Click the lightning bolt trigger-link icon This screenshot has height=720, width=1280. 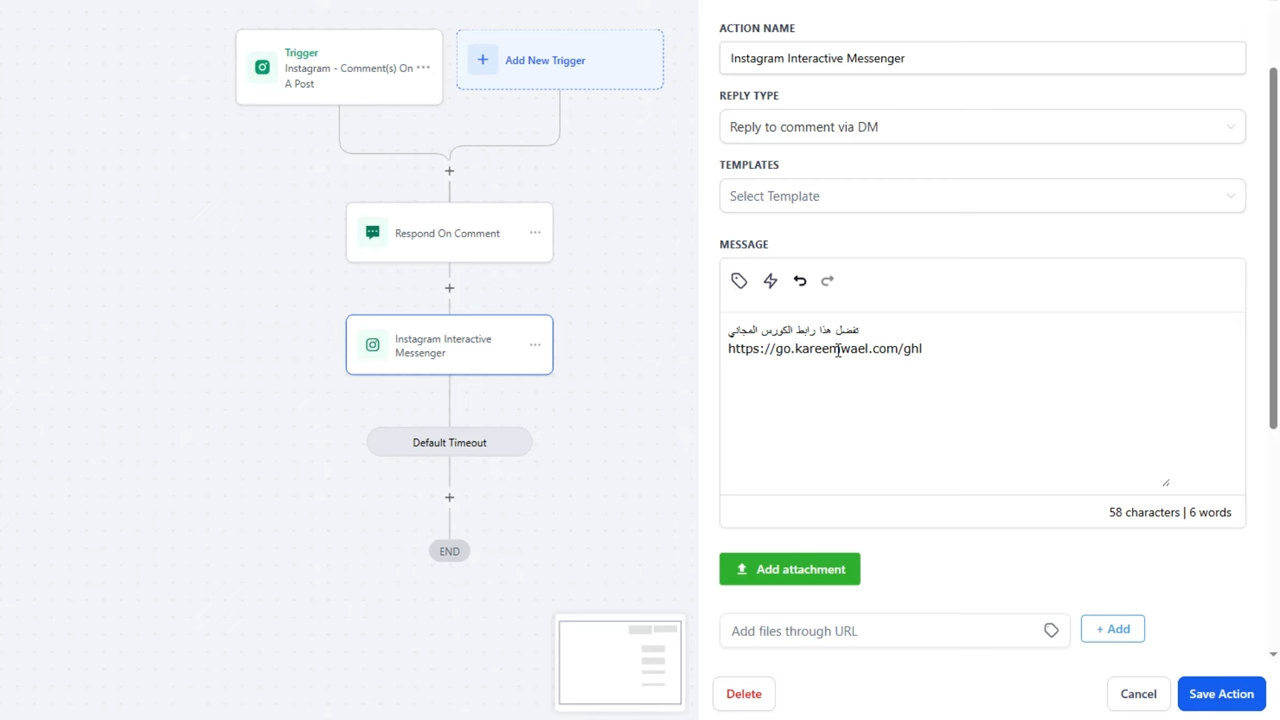pos(770,281)
